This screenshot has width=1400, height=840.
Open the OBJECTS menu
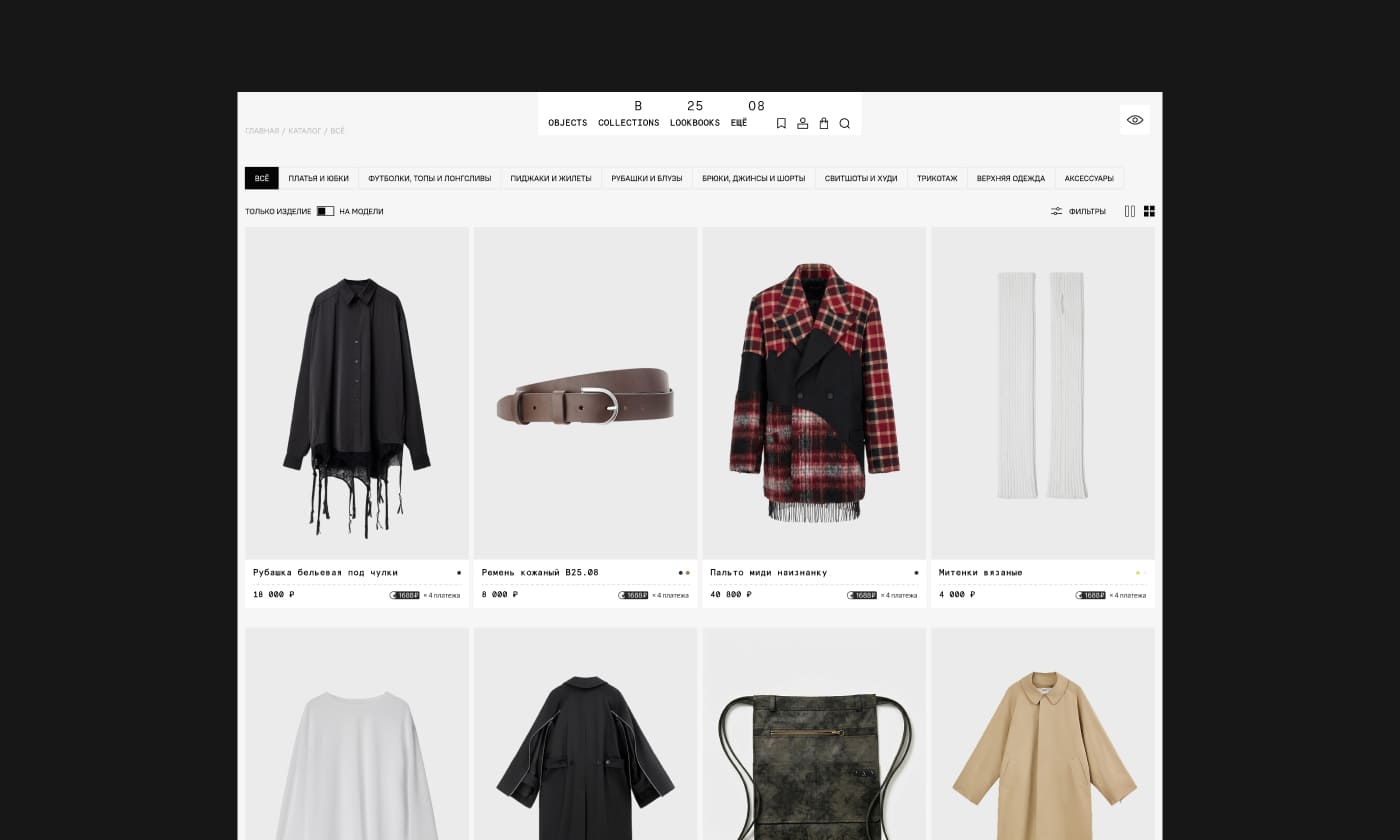coord(568,123)
